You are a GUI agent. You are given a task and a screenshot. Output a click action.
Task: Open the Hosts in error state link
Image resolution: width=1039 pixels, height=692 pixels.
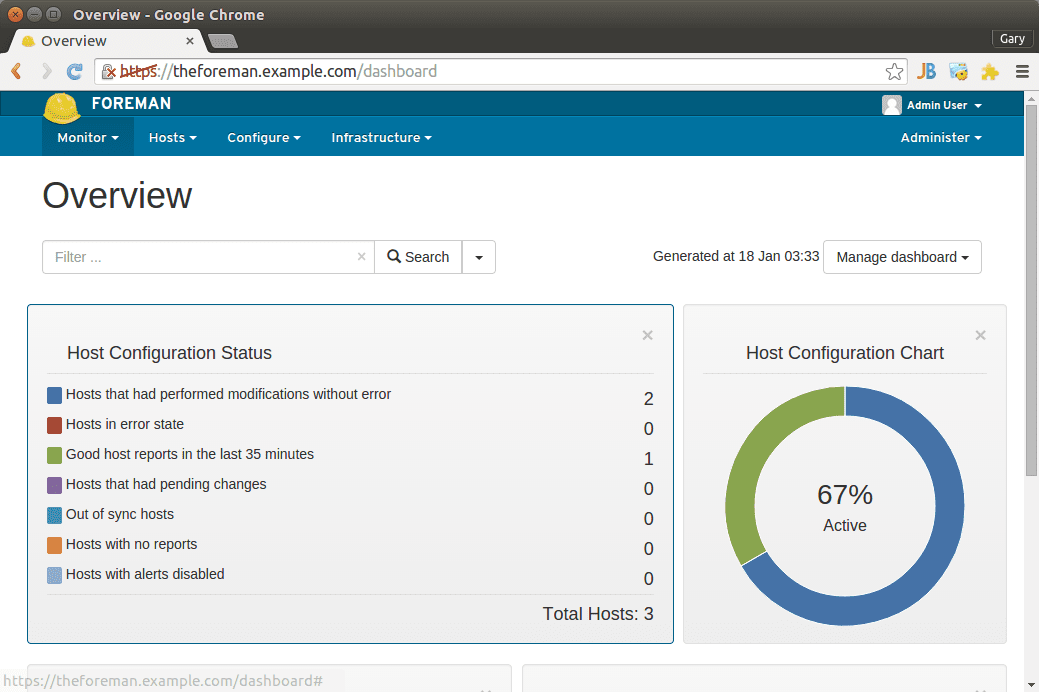(125, 424)
